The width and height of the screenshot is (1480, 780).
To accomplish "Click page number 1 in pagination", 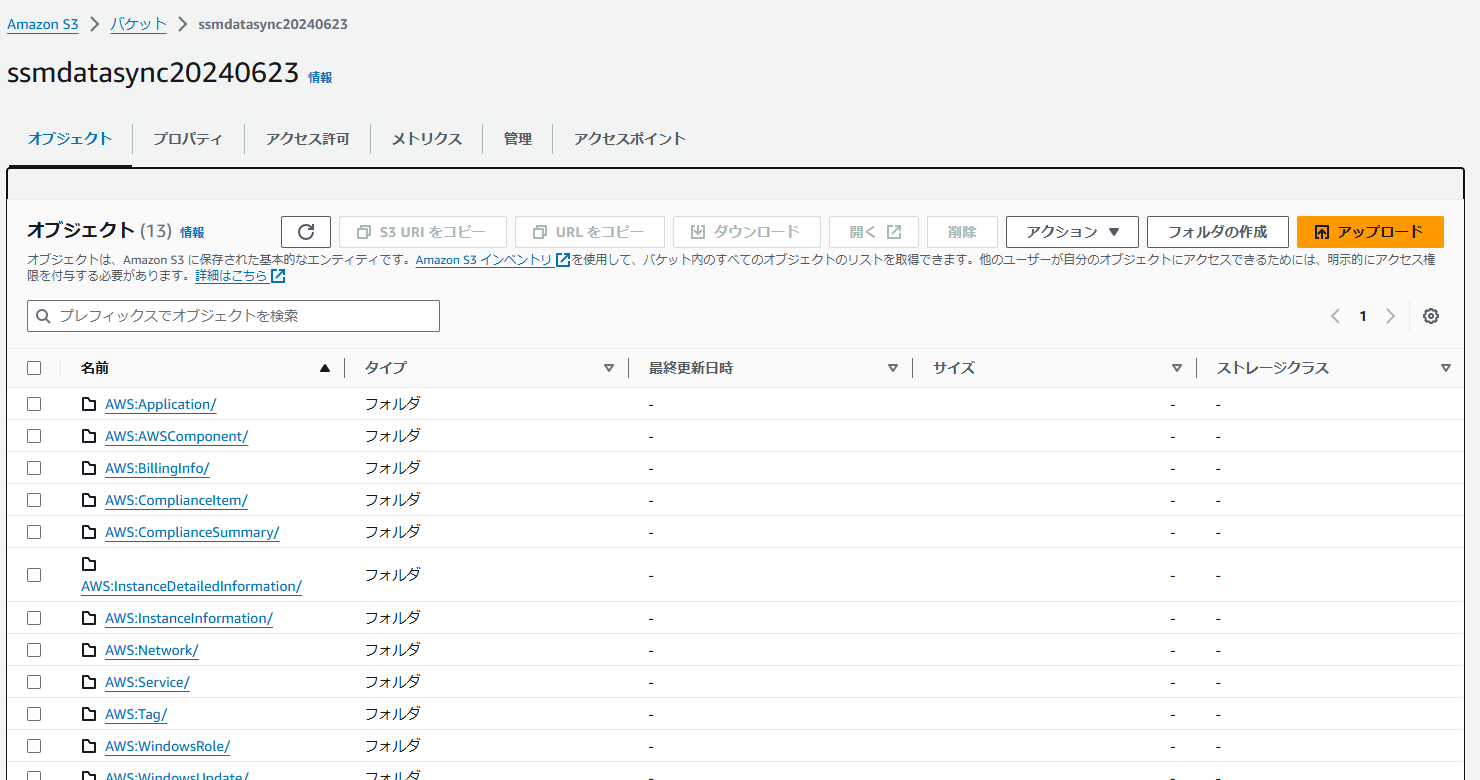I will click(x=1362, y=316).
